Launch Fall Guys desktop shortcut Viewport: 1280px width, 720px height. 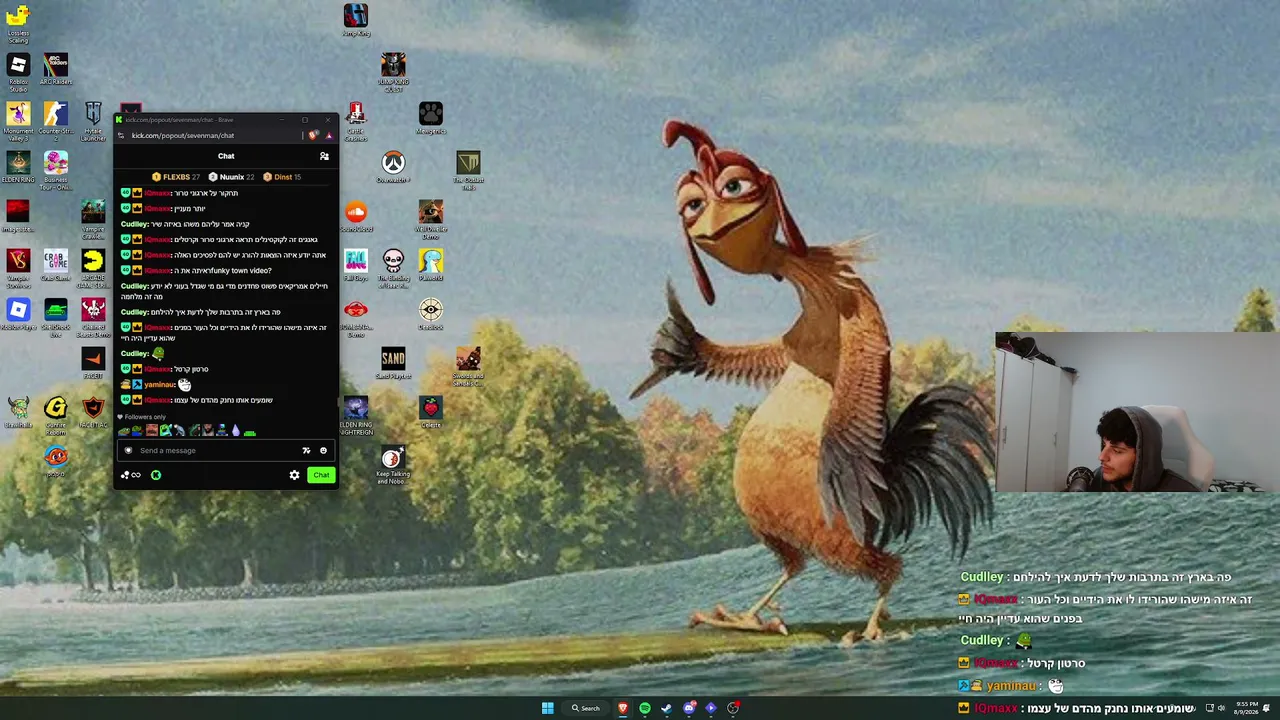(356, 265)
